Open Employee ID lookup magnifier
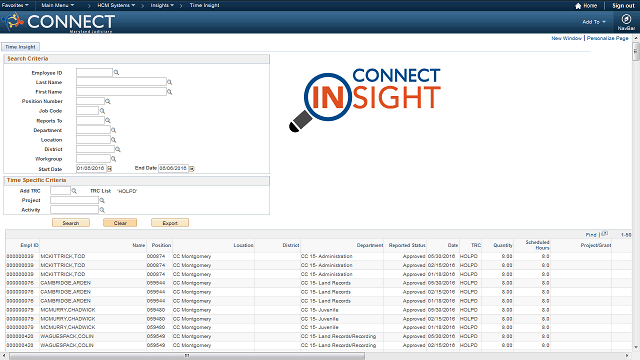The height and width of the screenshot is (360, 640). (x=116, y=73)
